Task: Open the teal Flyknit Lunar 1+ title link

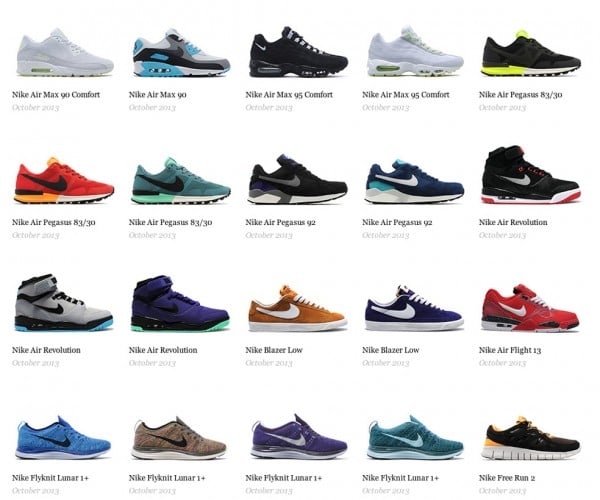Action: point(401,478)
